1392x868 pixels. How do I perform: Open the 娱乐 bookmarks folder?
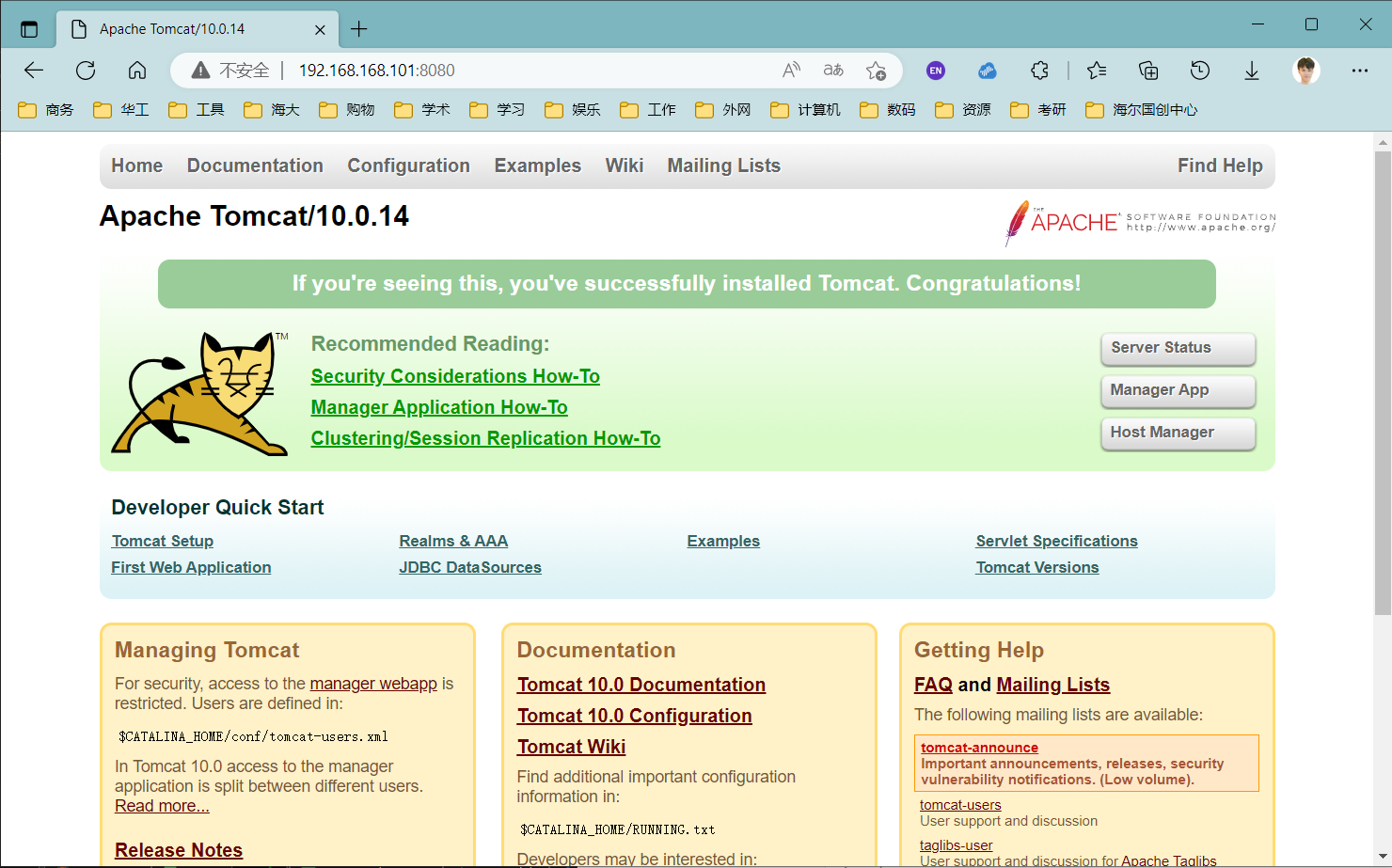[x=573, y=110]
